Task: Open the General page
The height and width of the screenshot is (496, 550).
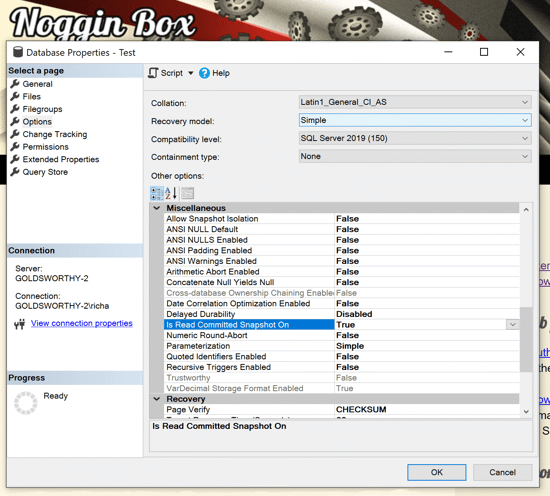Action: pos(38,84)
